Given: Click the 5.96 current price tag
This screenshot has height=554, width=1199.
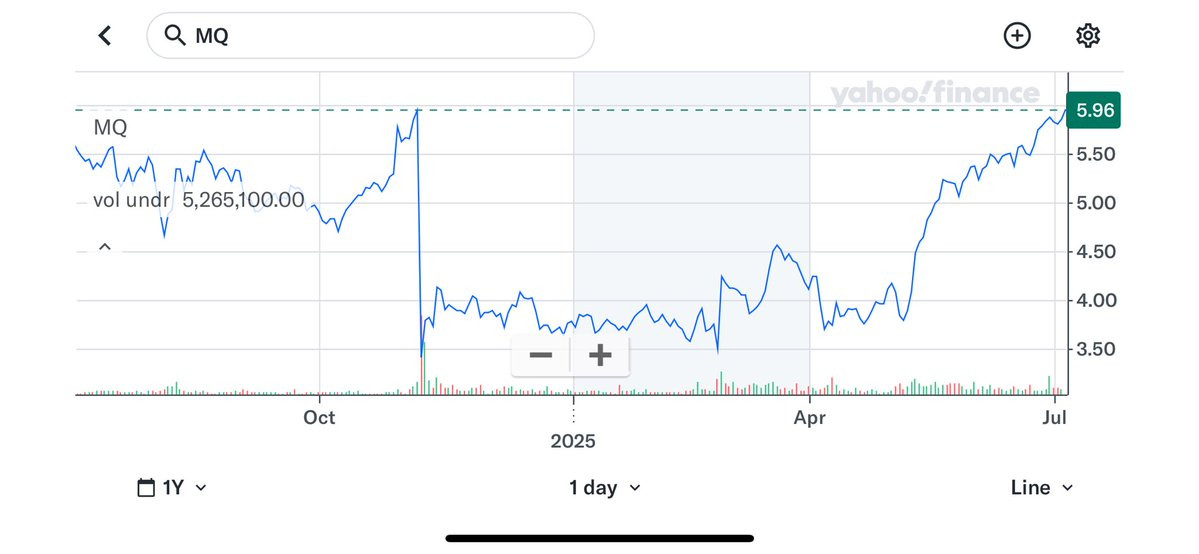Looking at the screenshot, I should point(1094,111).
